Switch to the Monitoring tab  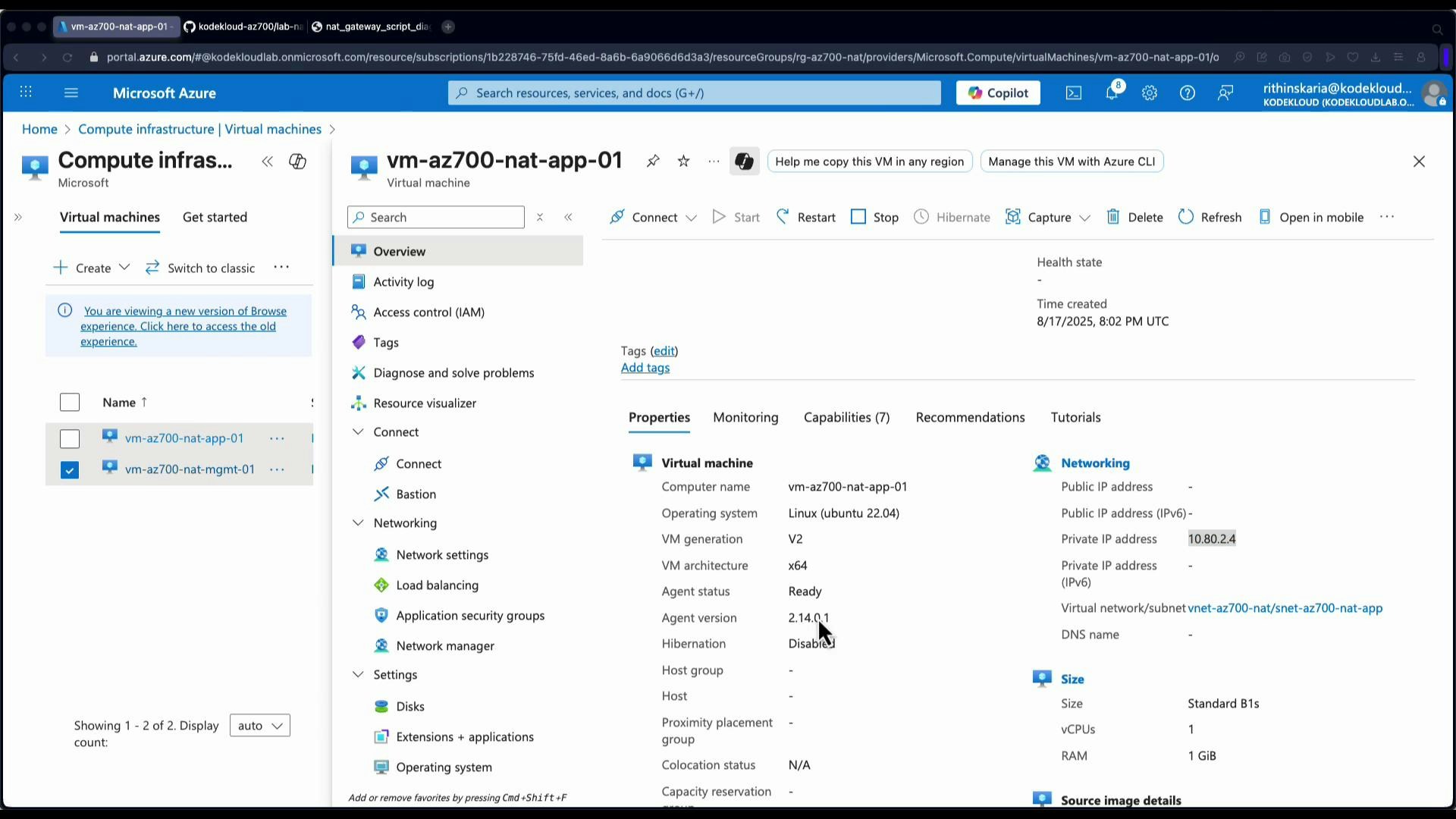pos(745,417)
